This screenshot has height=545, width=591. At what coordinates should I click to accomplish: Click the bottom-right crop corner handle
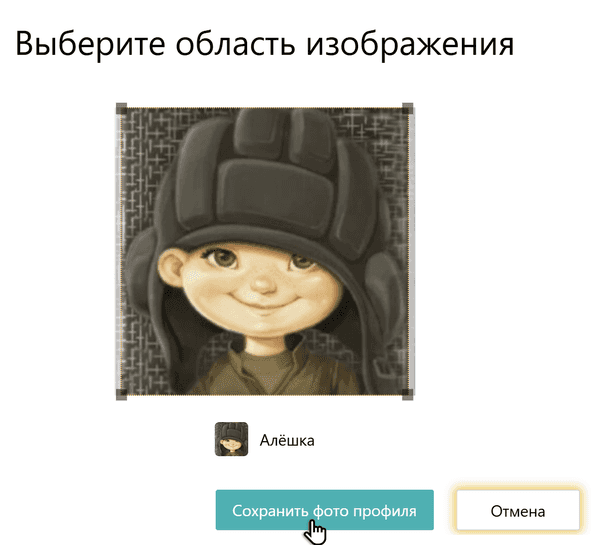tap(408, 394)
